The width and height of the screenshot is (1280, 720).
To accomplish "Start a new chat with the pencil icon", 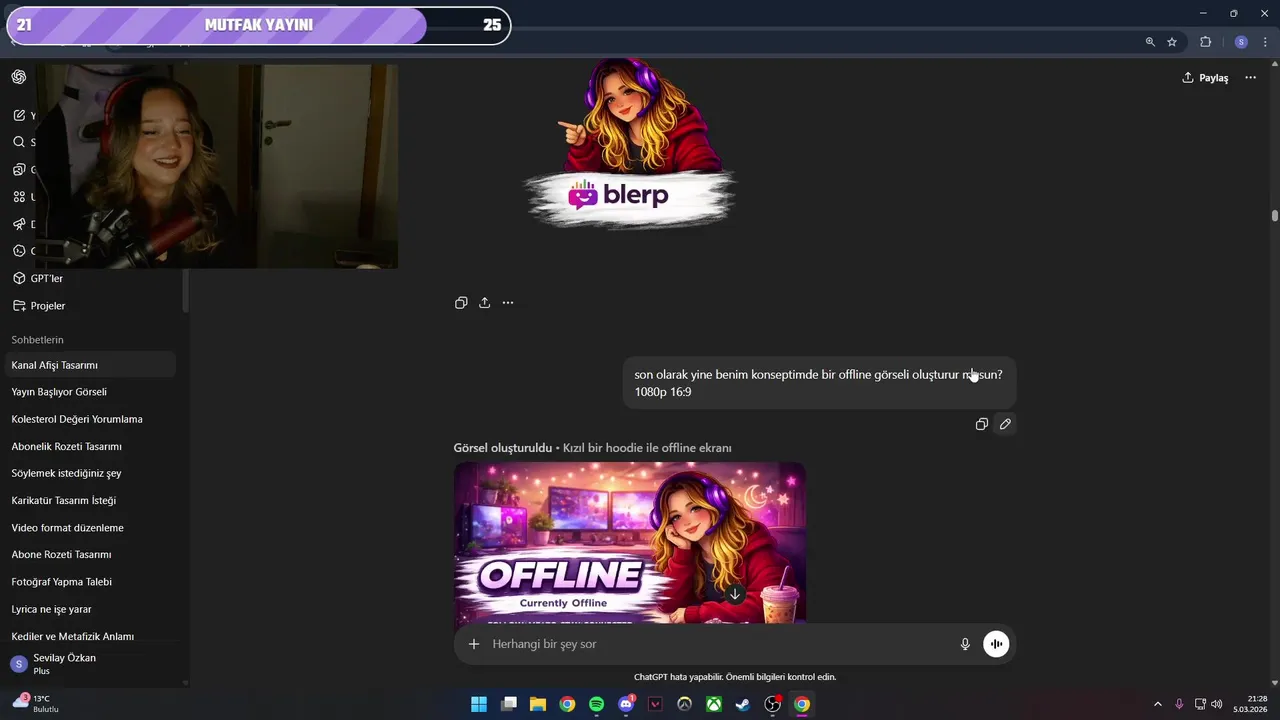I will (19, 115).
